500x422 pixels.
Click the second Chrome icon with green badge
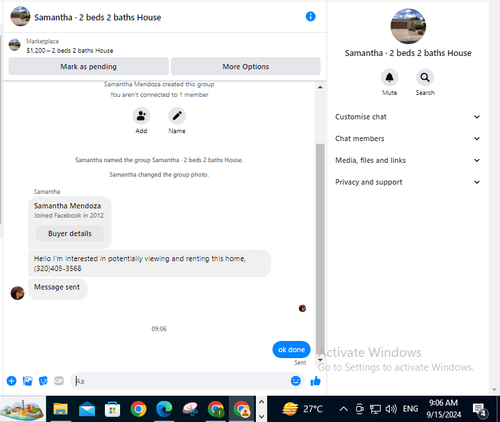(216, 409)
